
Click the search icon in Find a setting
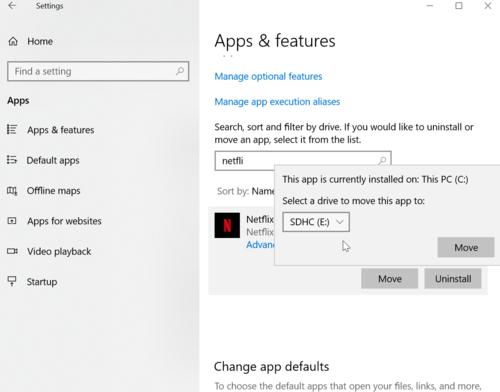click(x=180, y=71)
